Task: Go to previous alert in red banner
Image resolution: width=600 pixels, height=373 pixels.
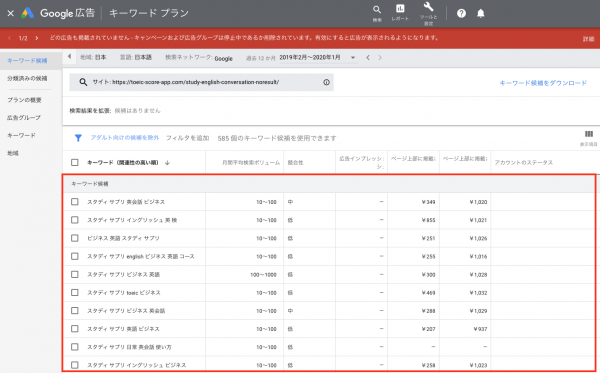Action: (x=9, y=38)
